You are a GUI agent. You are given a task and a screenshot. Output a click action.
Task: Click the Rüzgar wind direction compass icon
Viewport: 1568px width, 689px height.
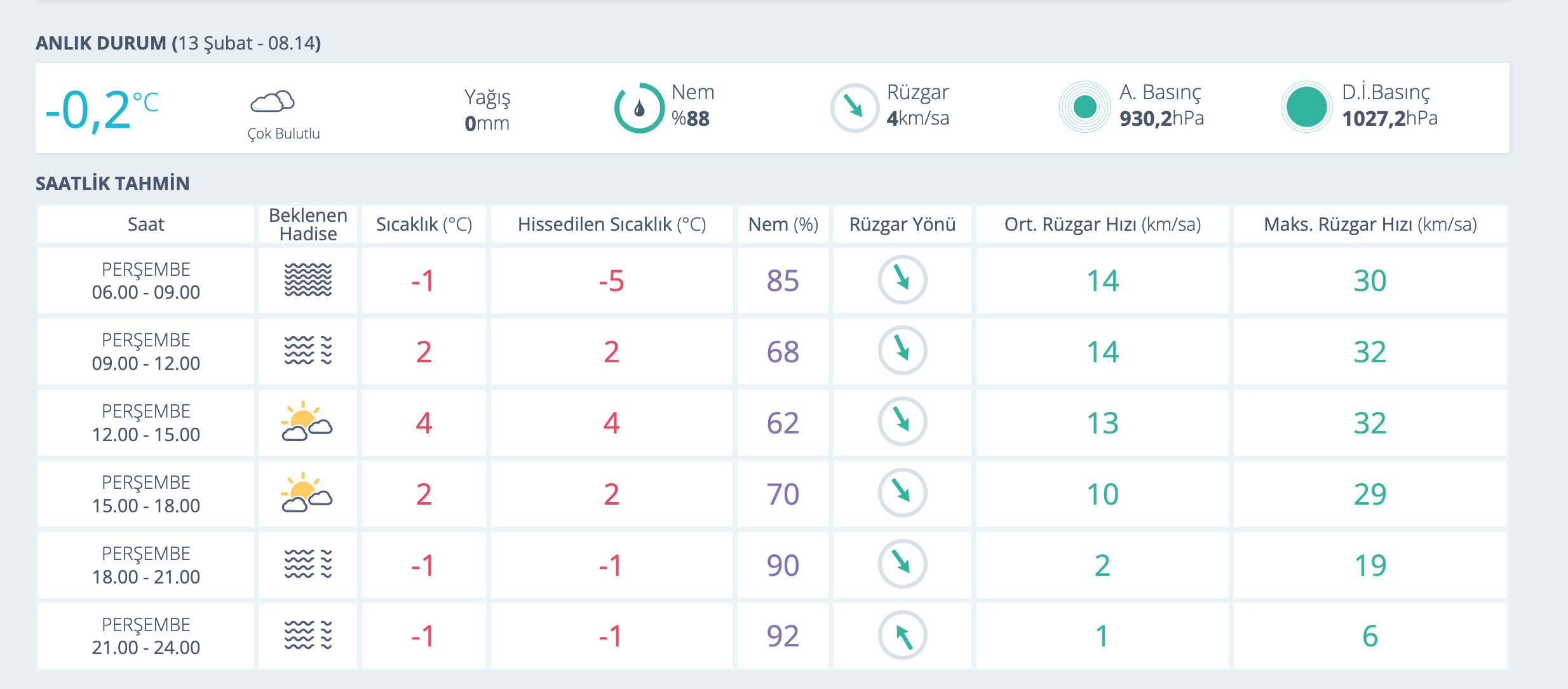pos(854,107)
